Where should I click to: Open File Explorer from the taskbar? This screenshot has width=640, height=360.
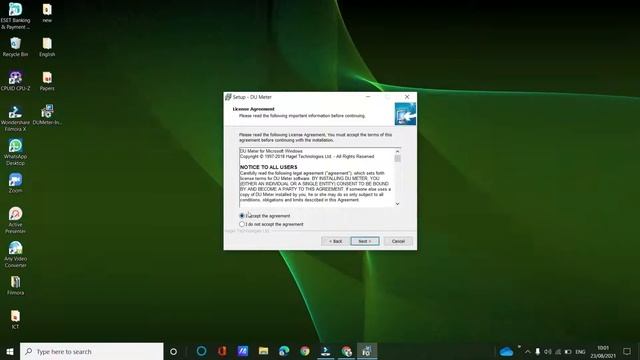point(263,351)
